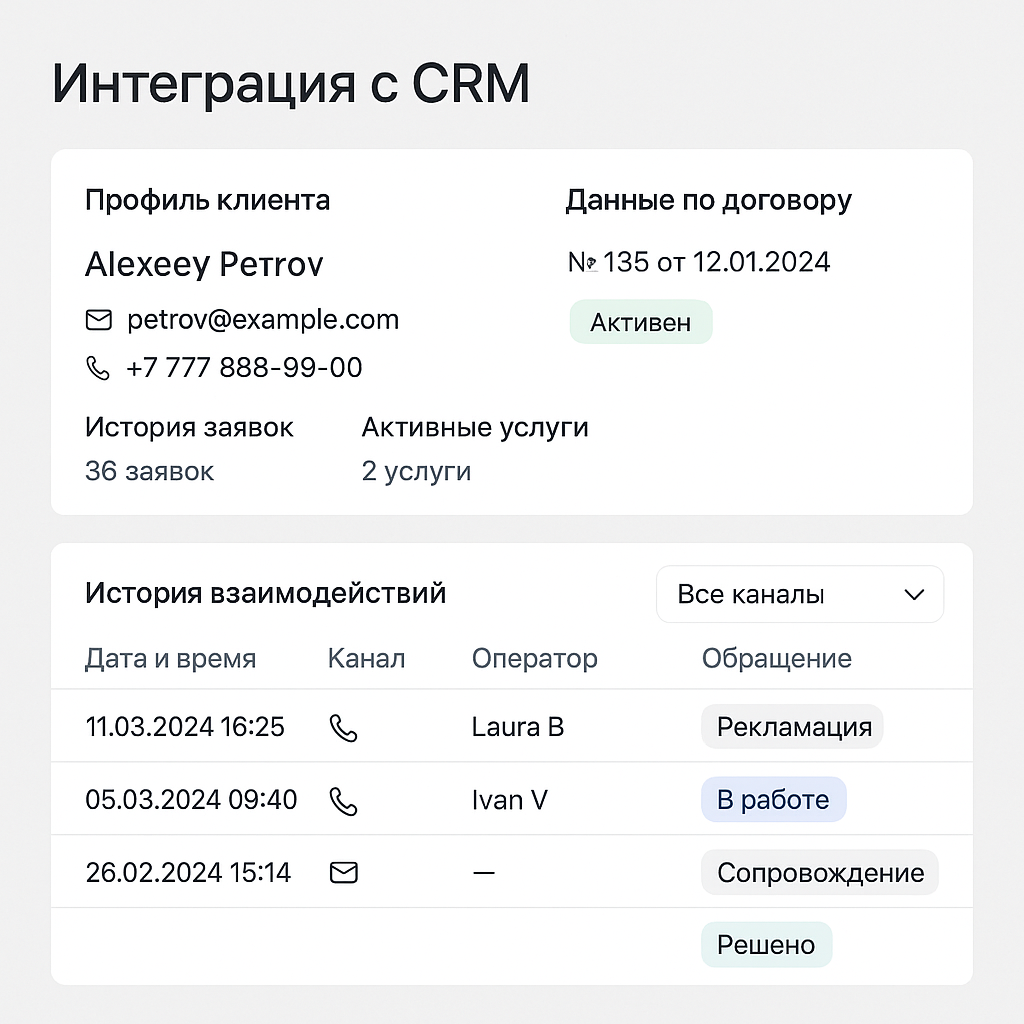Click the phone icon beside +7 777 888-99-00
The image size is (1024, 1024).
pyautogui.click(x=98, y=368)
